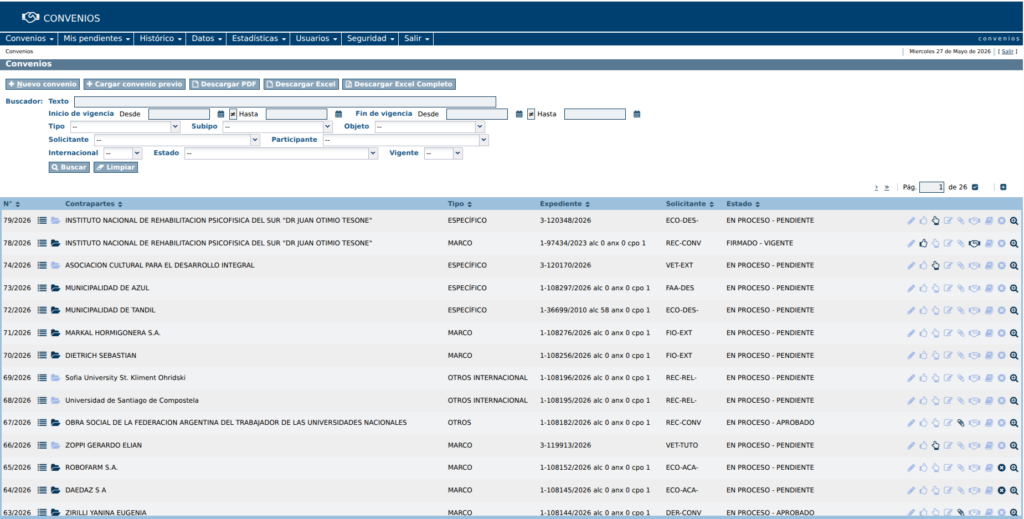This screenshot has height=519, width=1024.
Task: Click the Descargar PDF button
Action: 224,84
